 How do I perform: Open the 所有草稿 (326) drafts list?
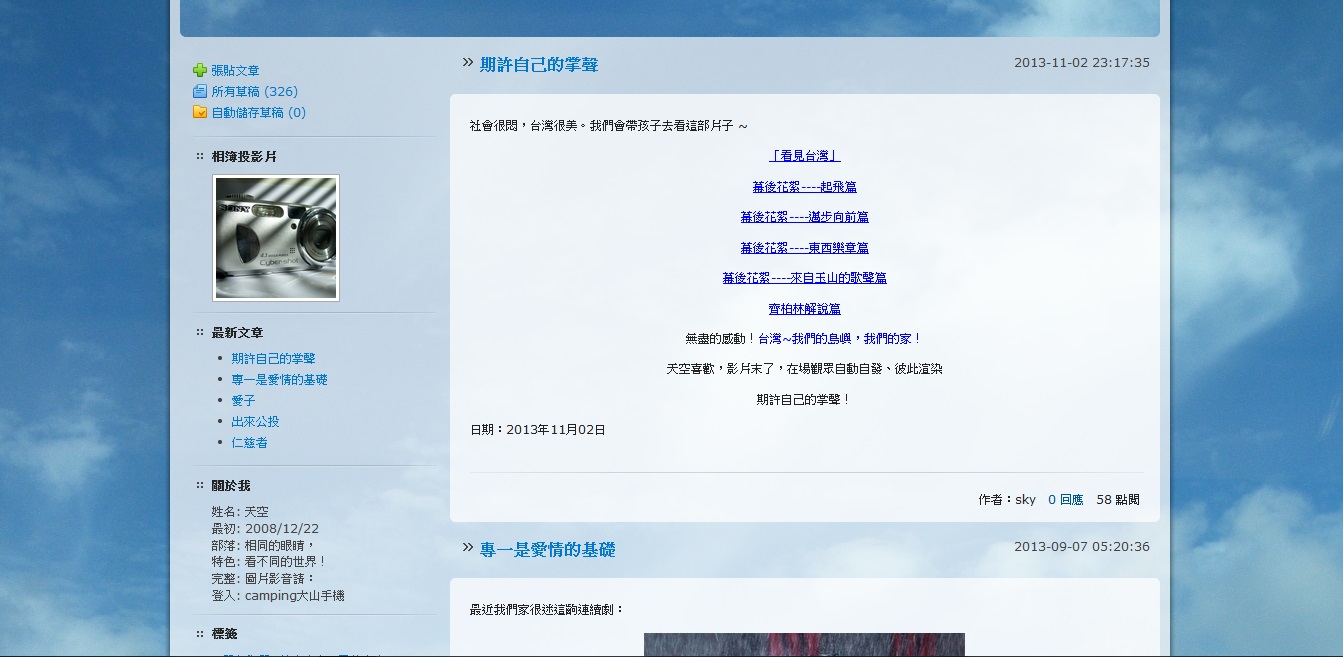[254, 91]
